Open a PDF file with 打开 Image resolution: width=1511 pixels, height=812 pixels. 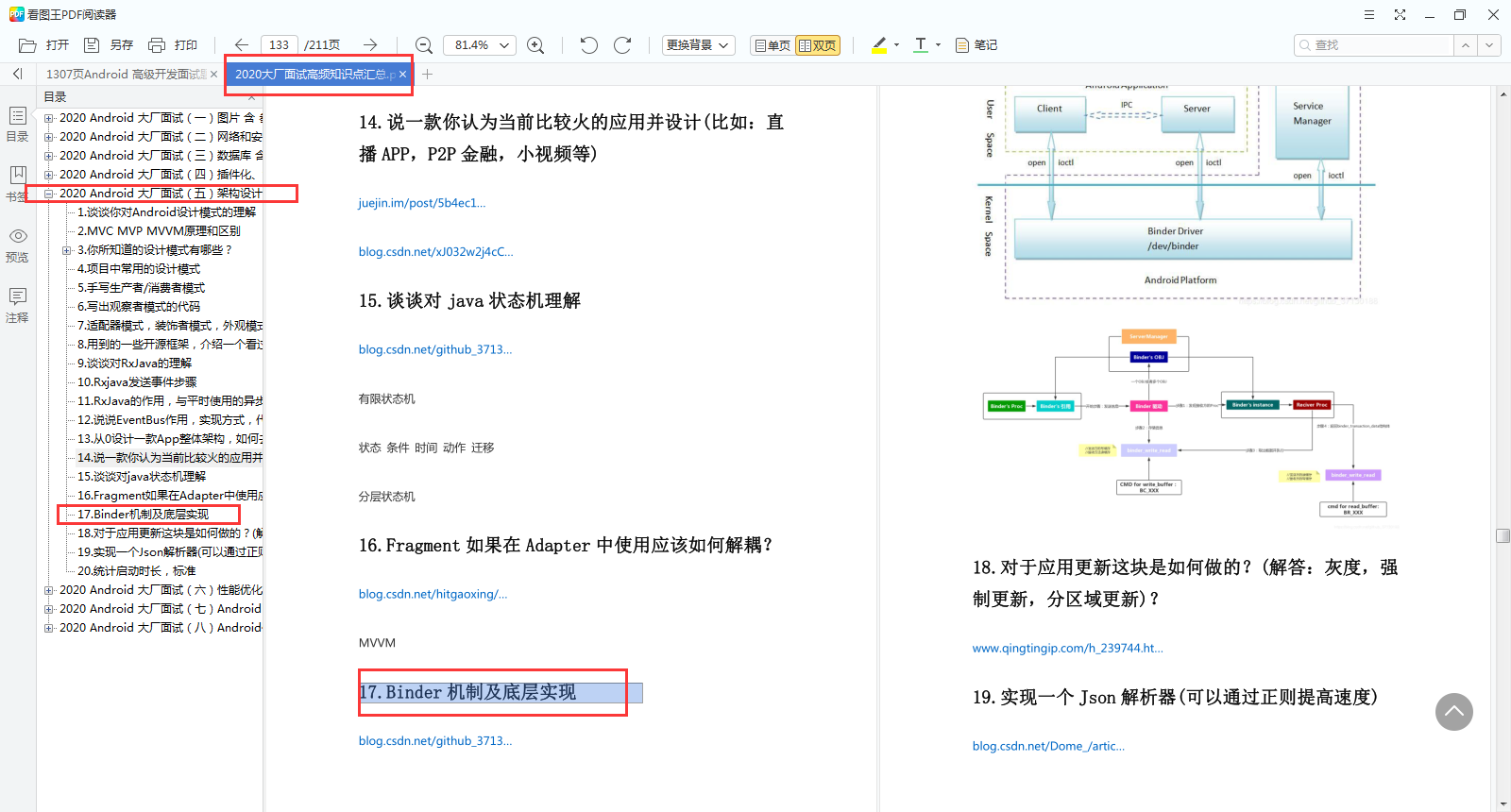(43, 45)
